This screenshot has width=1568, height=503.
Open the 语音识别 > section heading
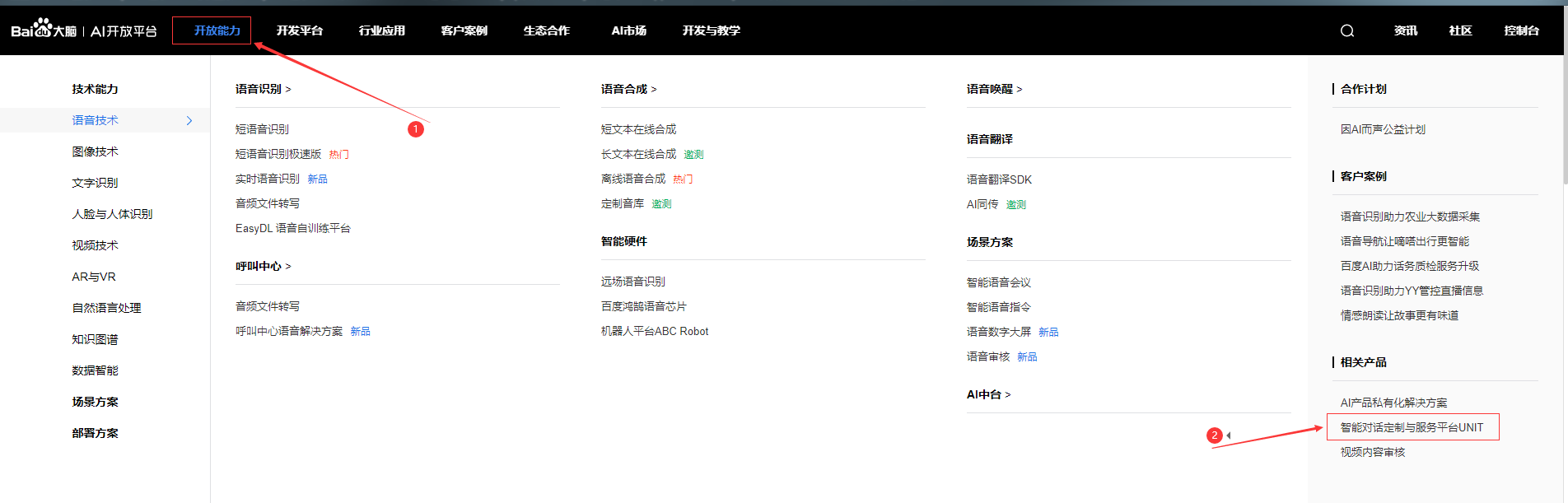click(264, 89)
